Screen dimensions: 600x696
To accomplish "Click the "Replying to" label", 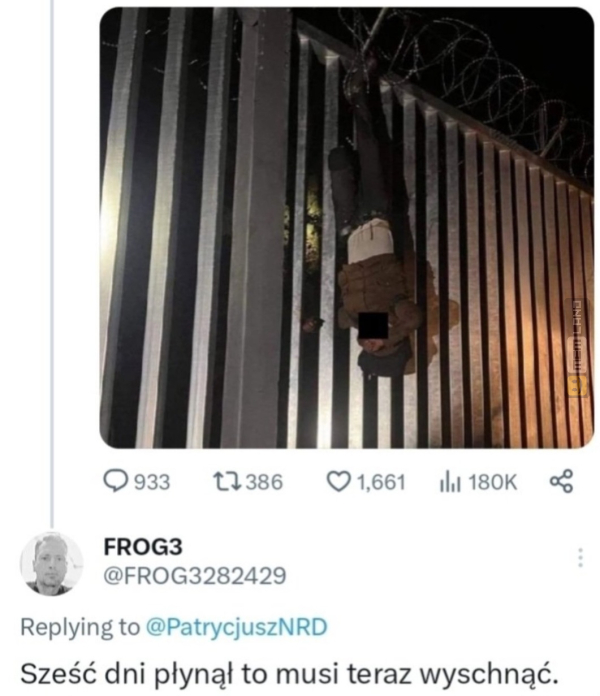I will 80,627.
